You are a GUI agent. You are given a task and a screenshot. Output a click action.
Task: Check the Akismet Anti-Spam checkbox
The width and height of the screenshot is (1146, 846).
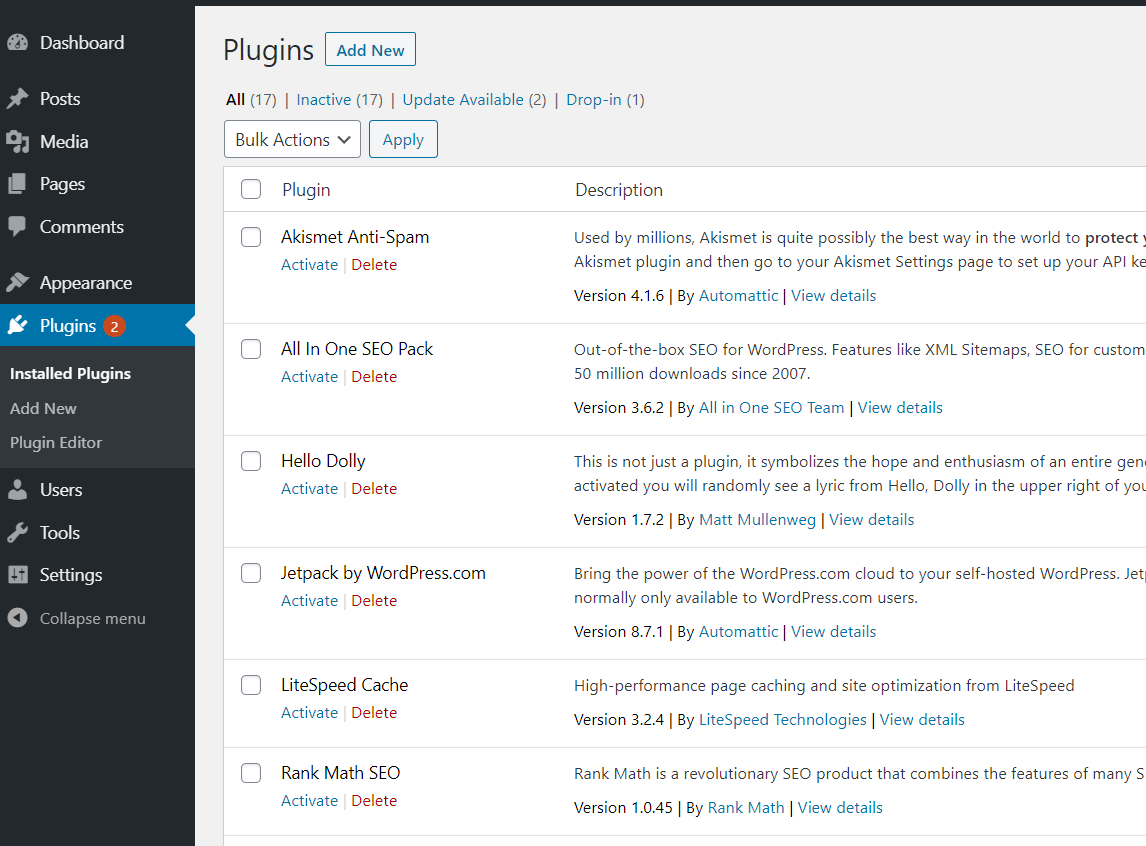(251, 237)
